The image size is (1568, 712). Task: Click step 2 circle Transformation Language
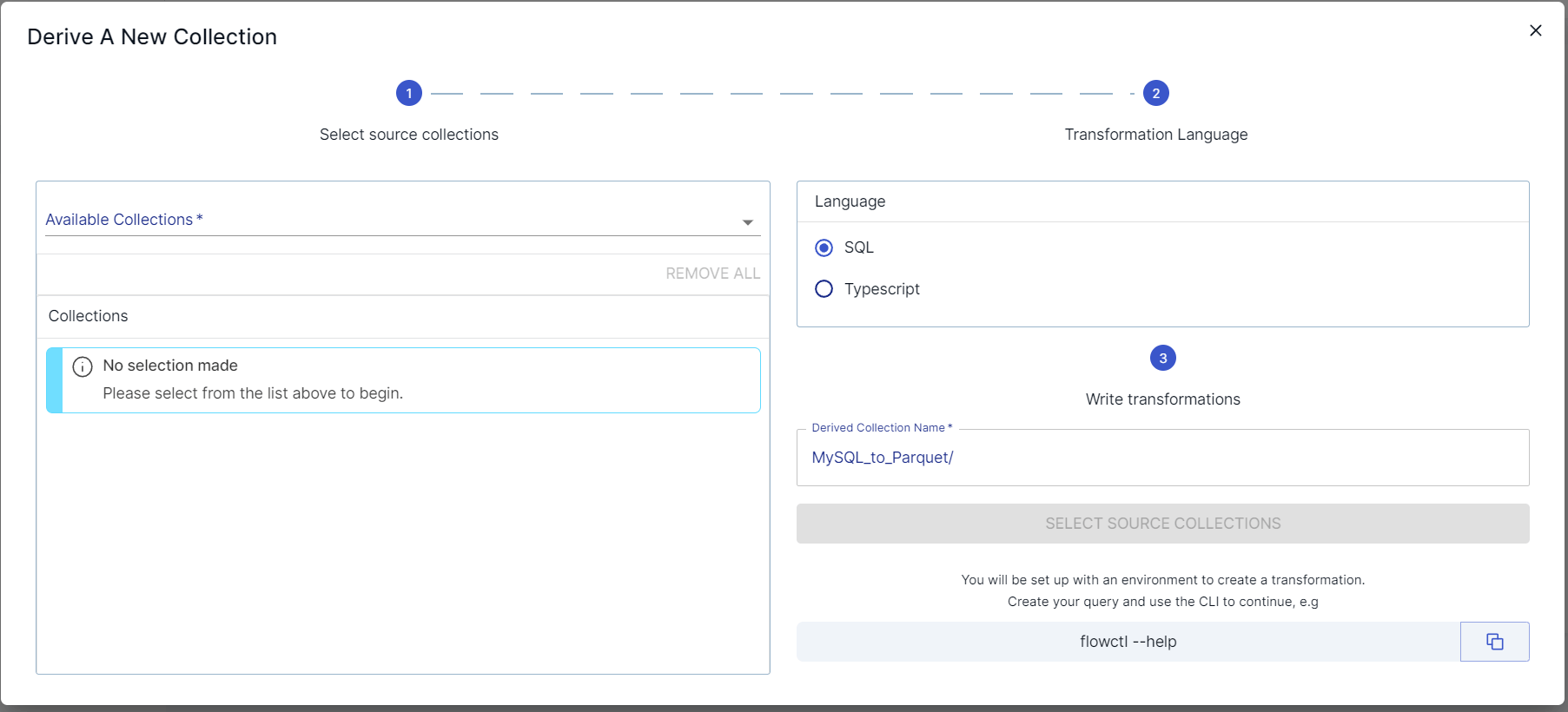tap(1155, 93)
